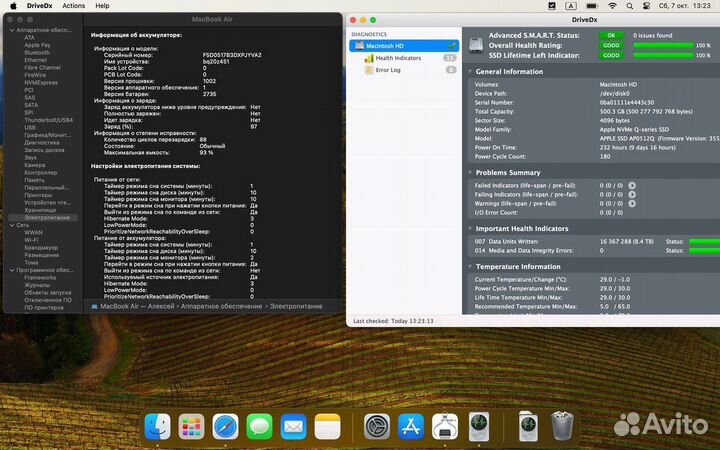Open Notes app in Dock

327,427
